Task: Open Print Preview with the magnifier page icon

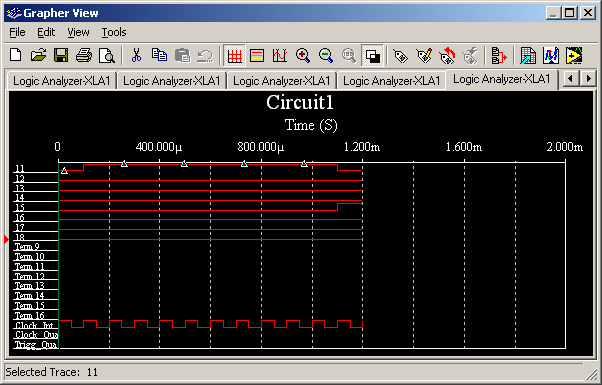Action: [x=106, y=55]
